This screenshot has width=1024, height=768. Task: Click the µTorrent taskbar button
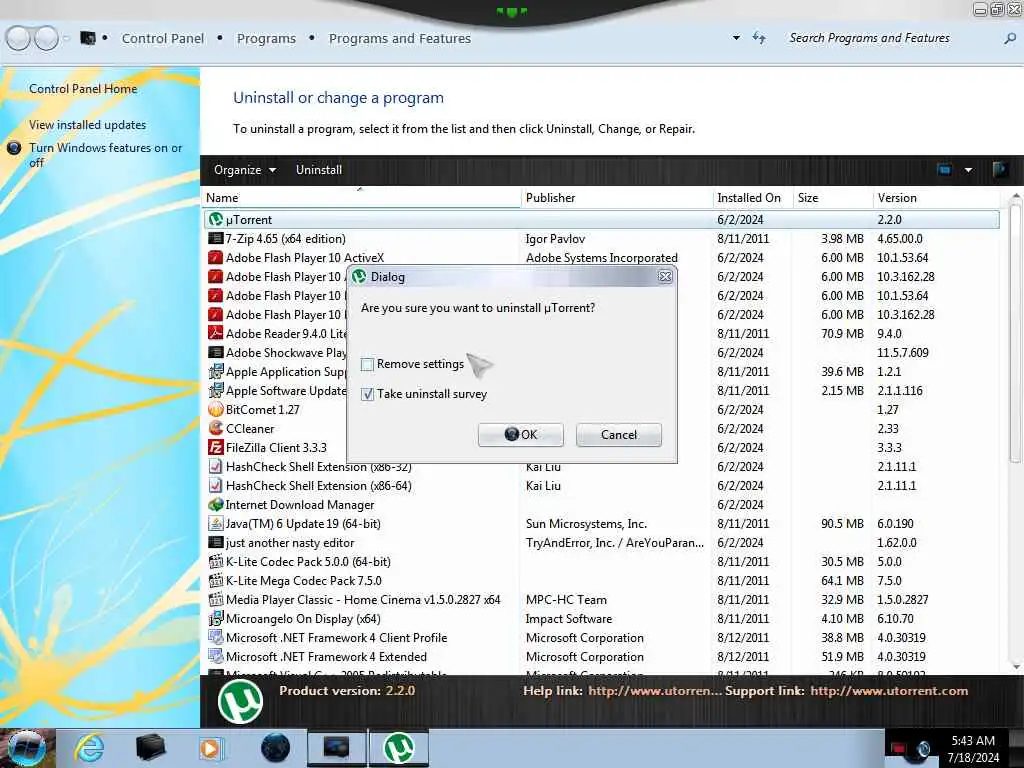pyautogui.click(x=399, y=748)
